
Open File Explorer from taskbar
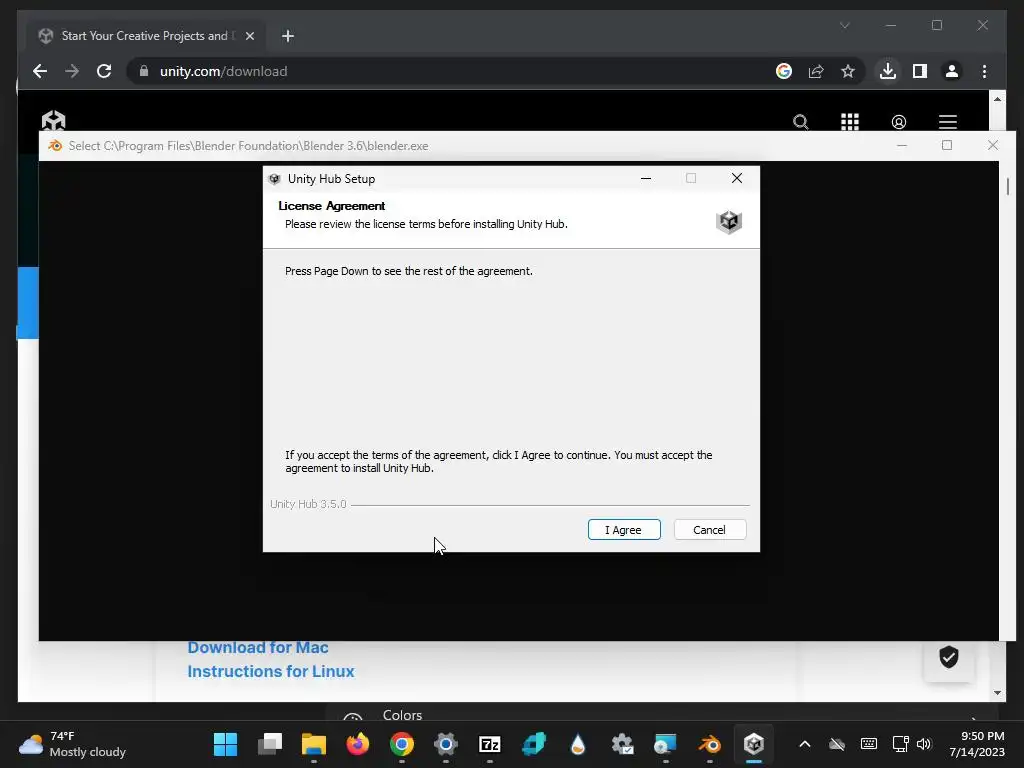tap(313, 744)
